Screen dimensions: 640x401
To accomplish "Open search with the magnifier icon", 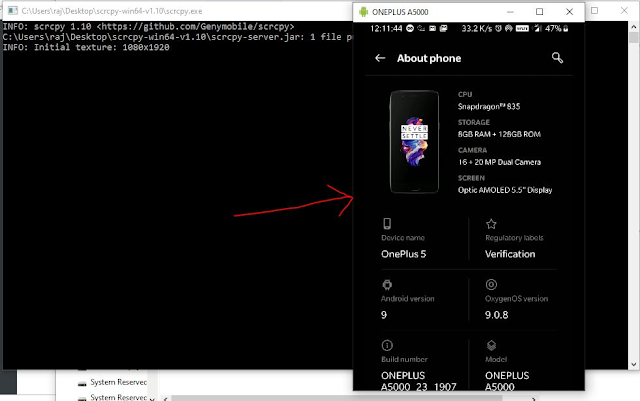I will click(557, 58).
